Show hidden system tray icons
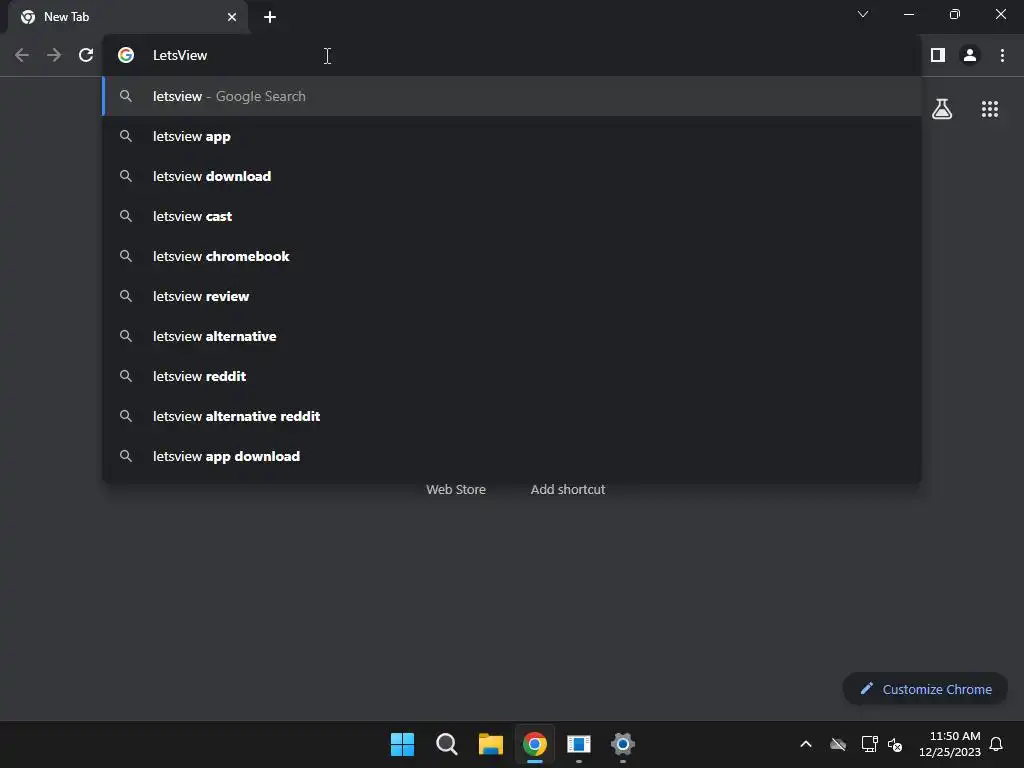Screen dimensions: 1024x768 coord(806,744)
